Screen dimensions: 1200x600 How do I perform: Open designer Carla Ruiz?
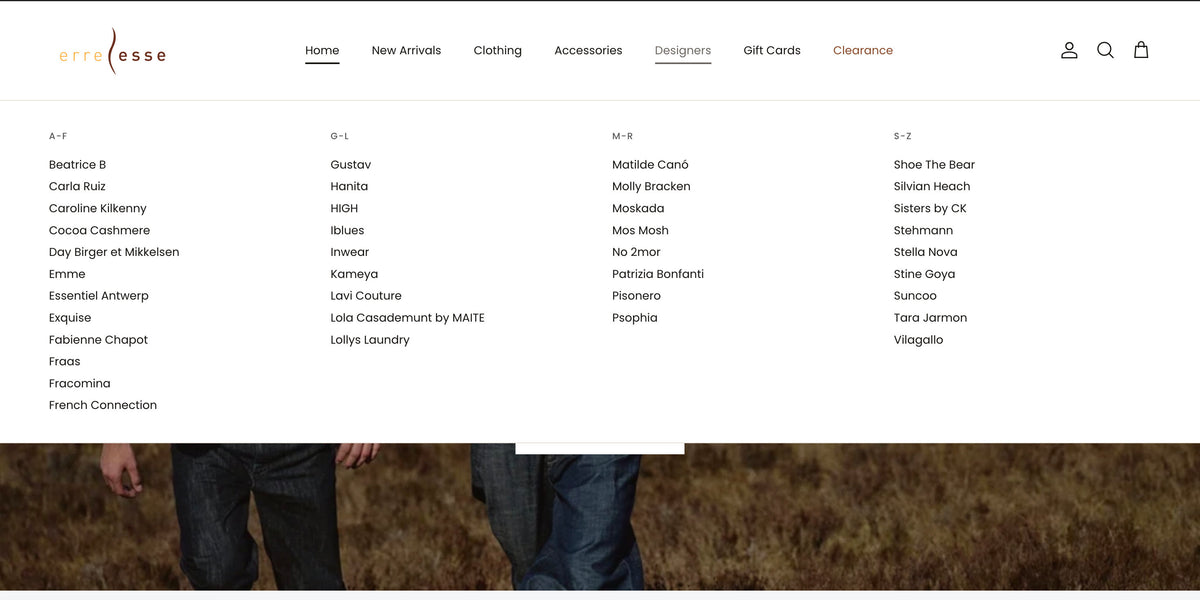[77, 186]
